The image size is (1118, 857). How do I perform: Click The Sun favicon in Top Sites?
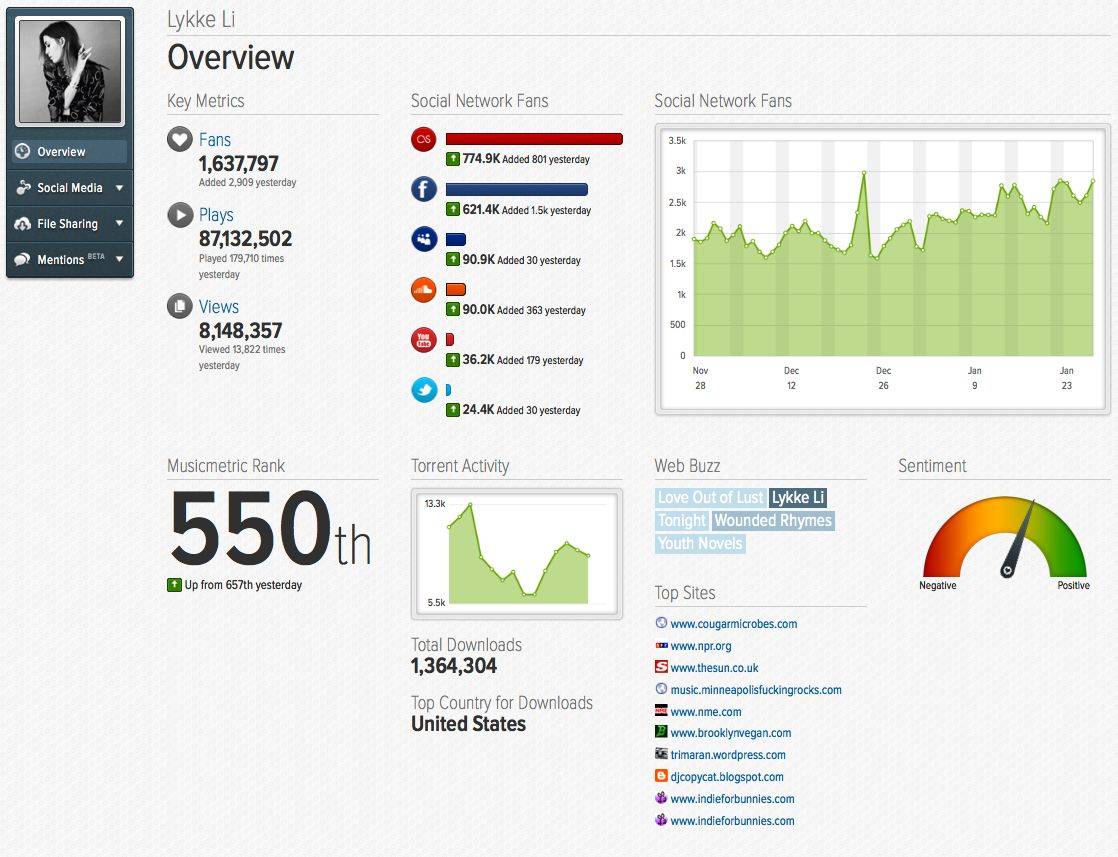click(x=660, y=667)
